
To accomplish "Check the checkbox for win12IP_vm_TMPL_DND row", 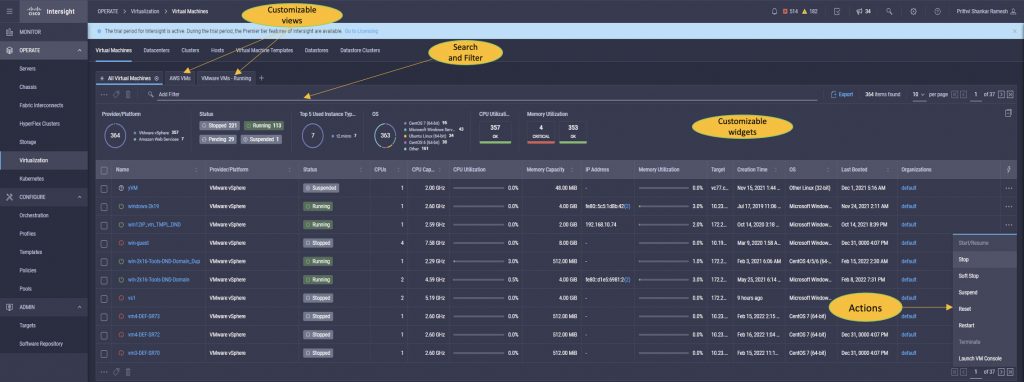I will coord(104,225).
